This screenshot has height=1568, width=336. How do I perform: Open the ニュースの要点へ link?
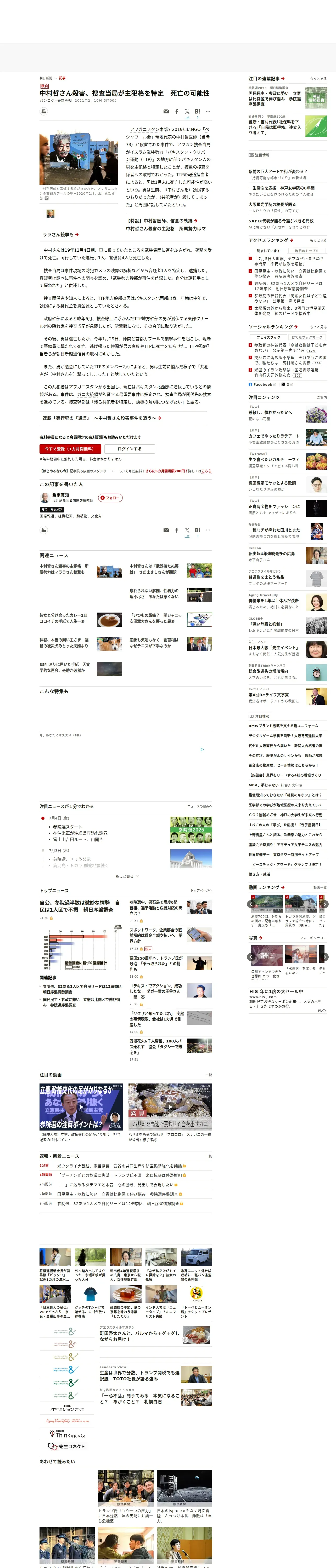(x=199, y=806)
